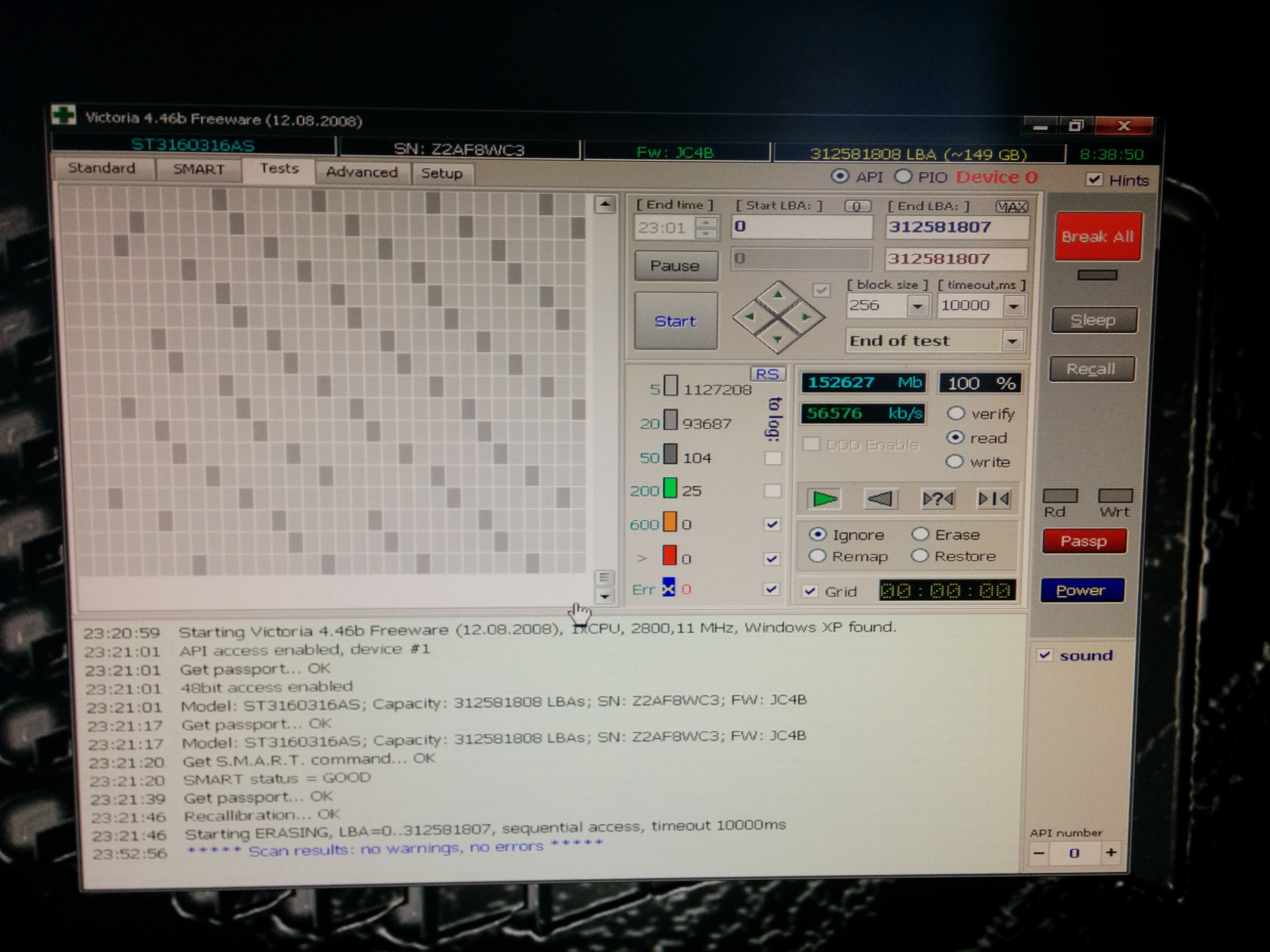This screenshot has height=952, width=1270.
Task: Switch to the SMART tab
Action: pyautogui.click(x=199, y=170)
